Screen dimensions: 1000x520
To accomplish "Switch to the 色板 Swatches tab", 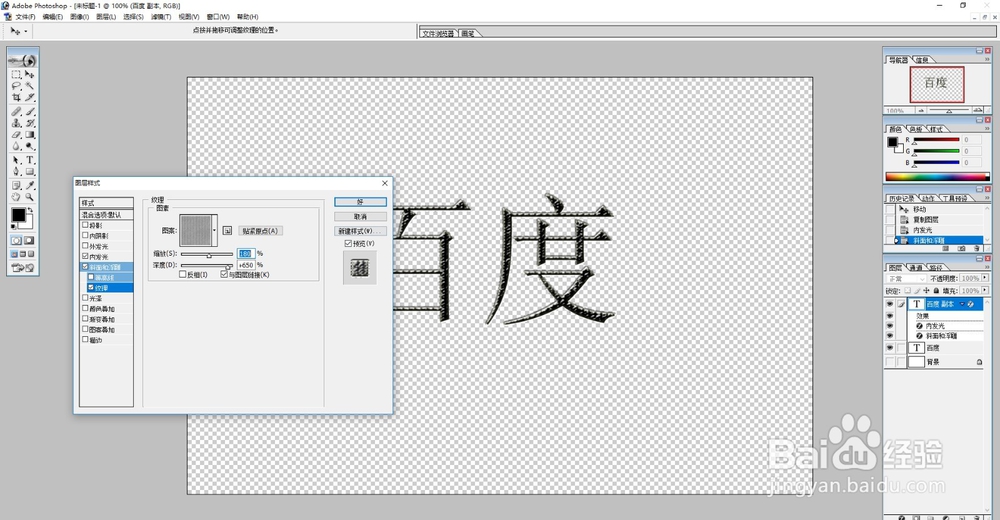I will (x=916, y=129).
